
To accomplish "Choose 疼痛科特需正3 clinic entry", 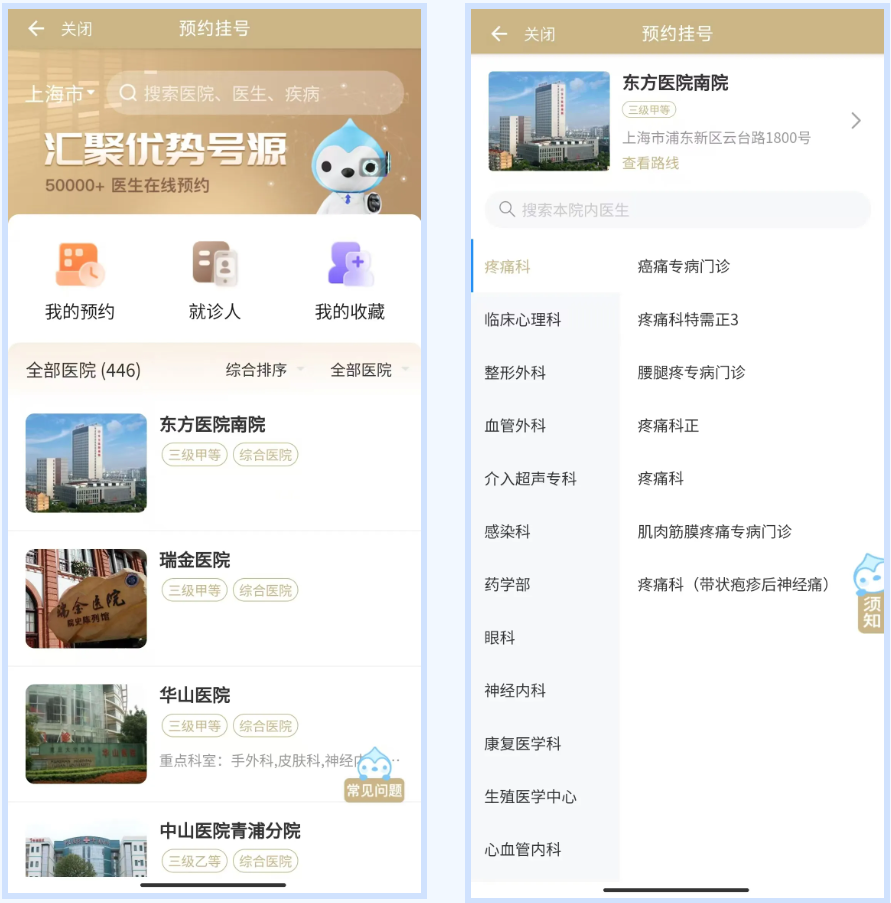I will coord(688,320).
